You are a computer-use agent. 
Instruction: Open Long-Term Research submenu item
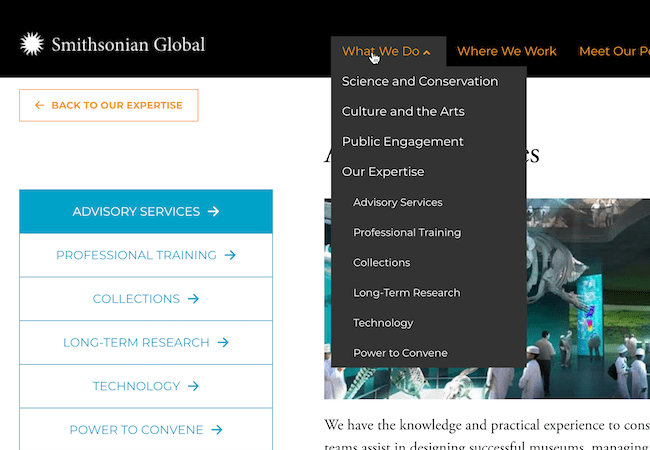pyautogui.click(x=406, y=293)
